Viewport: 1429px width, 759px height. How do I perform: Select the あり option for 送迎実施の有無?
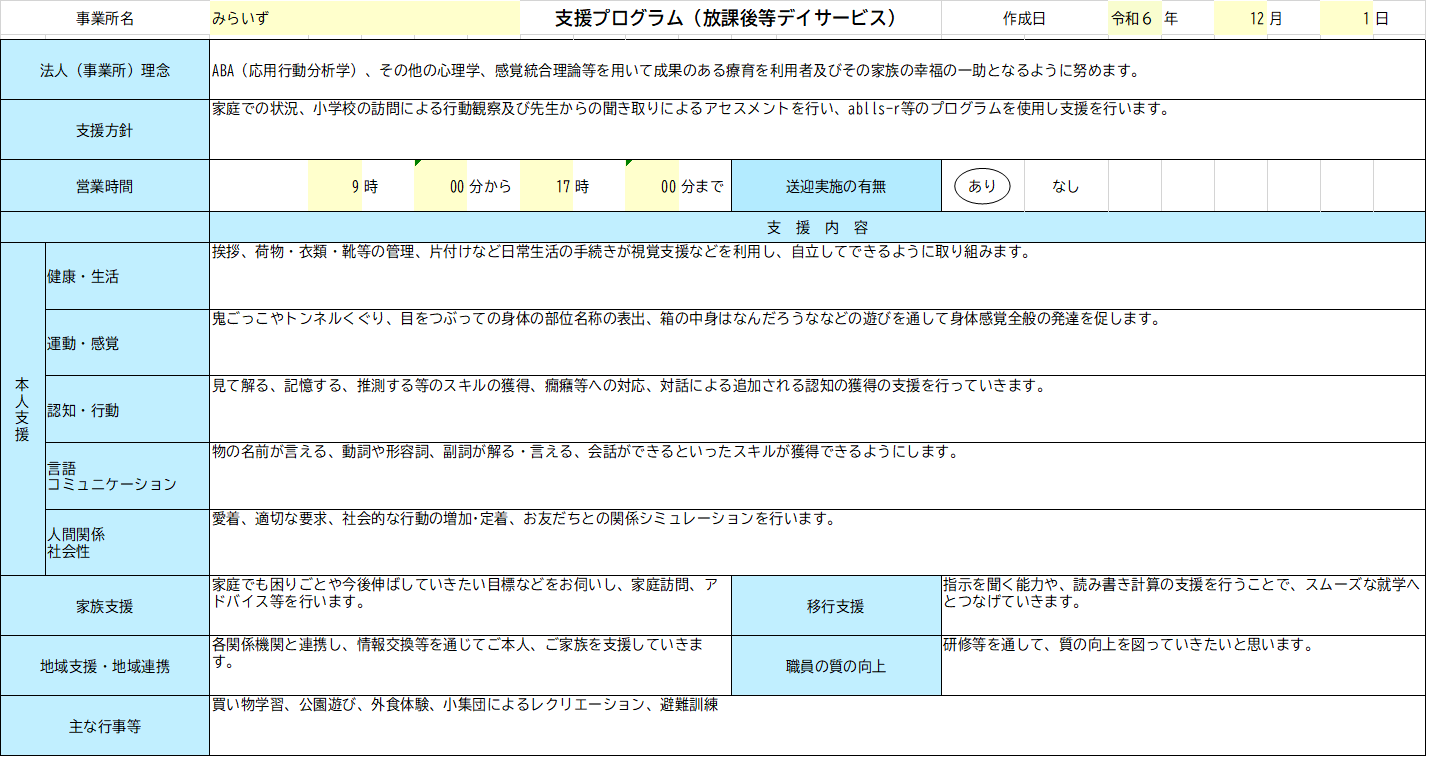click(982, 186)
